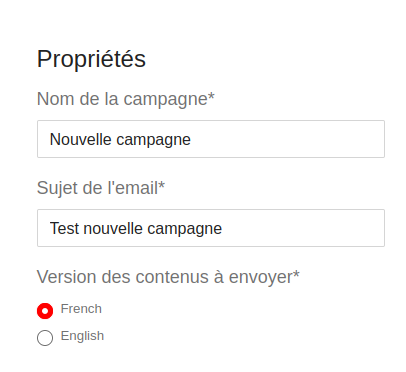Image resolution: width=406 pixels, height=372 pixels.
Task: Click the "Sujet de l'email*" field label
Action: coord(101,188)
